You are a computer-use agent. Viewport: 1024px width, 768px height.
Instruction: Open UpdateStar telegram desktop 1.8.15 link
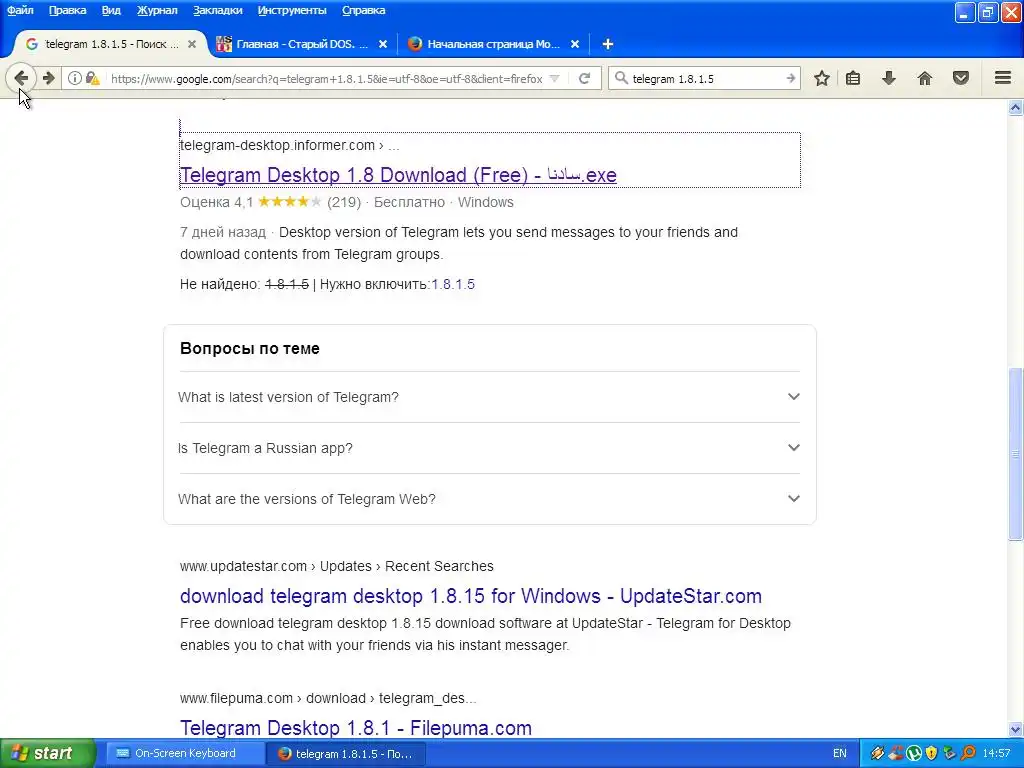tap(471, 596)
